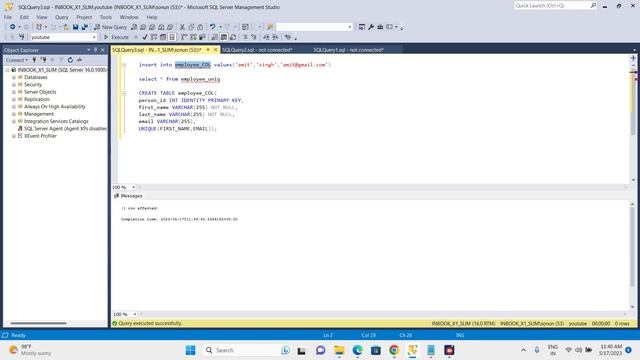Open the youtube database dropdown
640x360 pixels.
94,37
